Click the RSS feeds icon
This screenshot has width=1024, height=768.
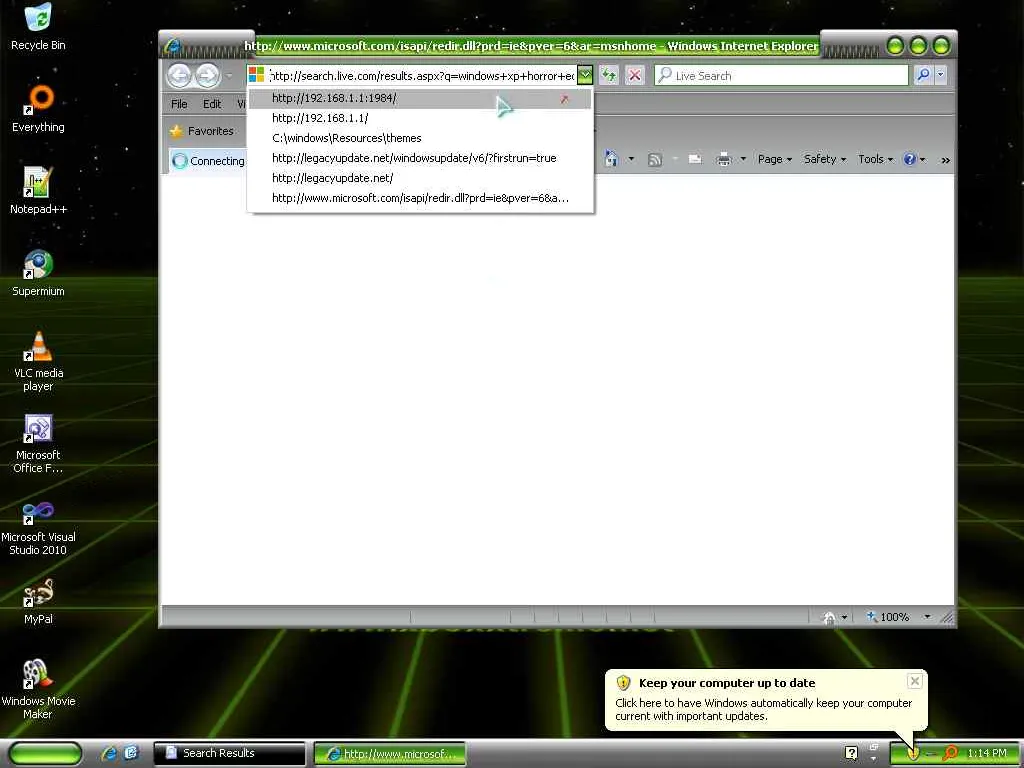coord(654,159)
